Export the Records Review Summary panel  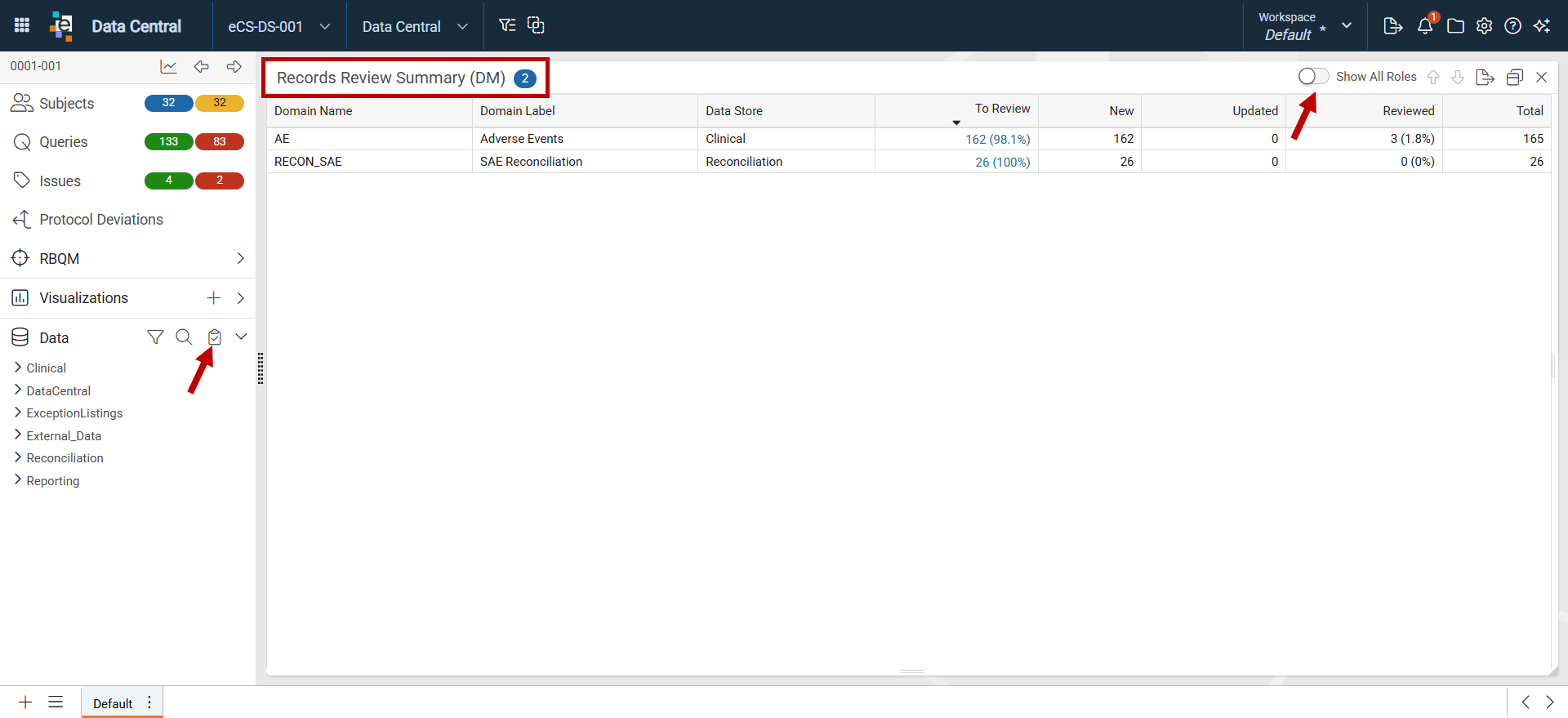[x=1486, y=77]
